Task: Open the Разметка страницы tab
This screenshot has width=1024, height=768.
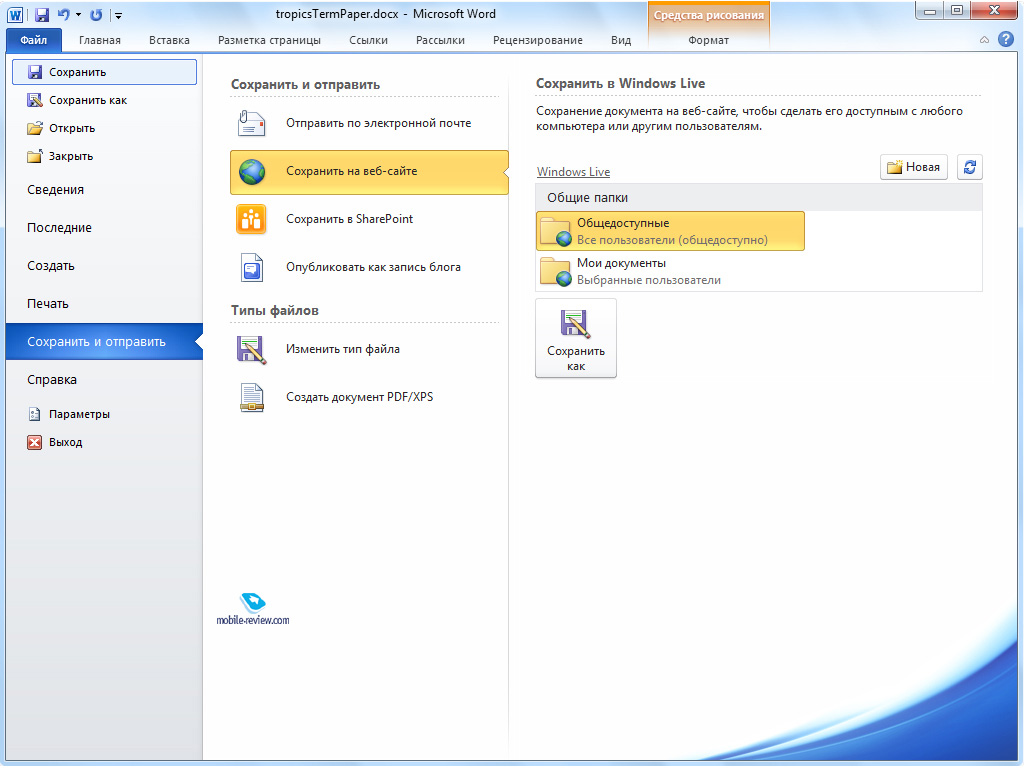Action: [269, 40]
